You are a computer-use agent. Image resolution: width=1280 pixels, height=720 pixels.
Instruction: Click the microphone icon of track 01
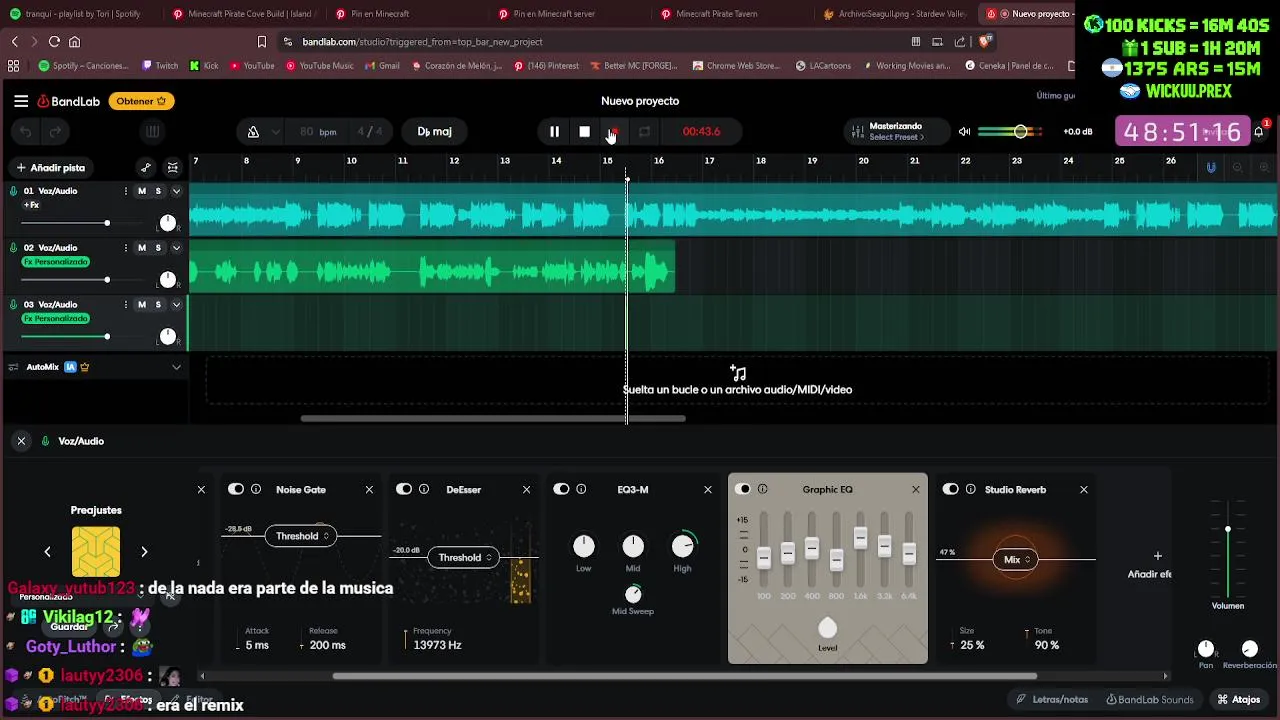point(14,191)
